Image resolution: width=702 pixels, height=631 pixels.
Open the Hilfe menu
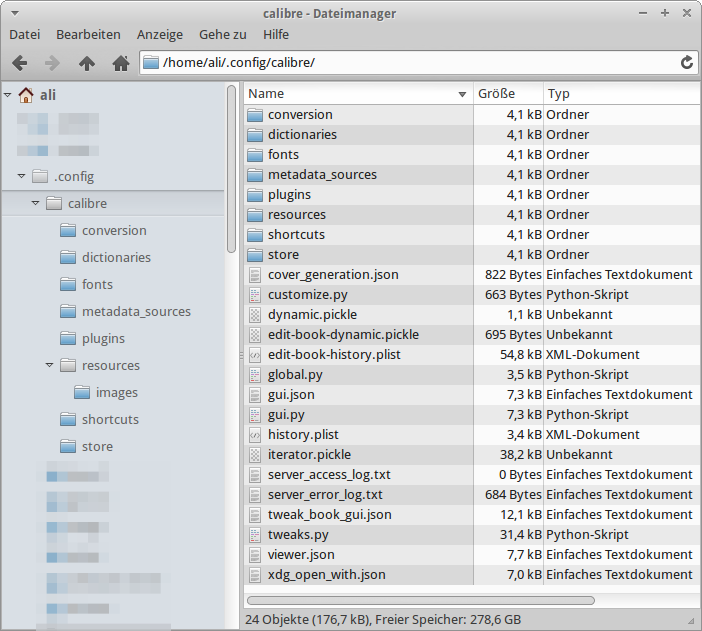click(276, 34)
